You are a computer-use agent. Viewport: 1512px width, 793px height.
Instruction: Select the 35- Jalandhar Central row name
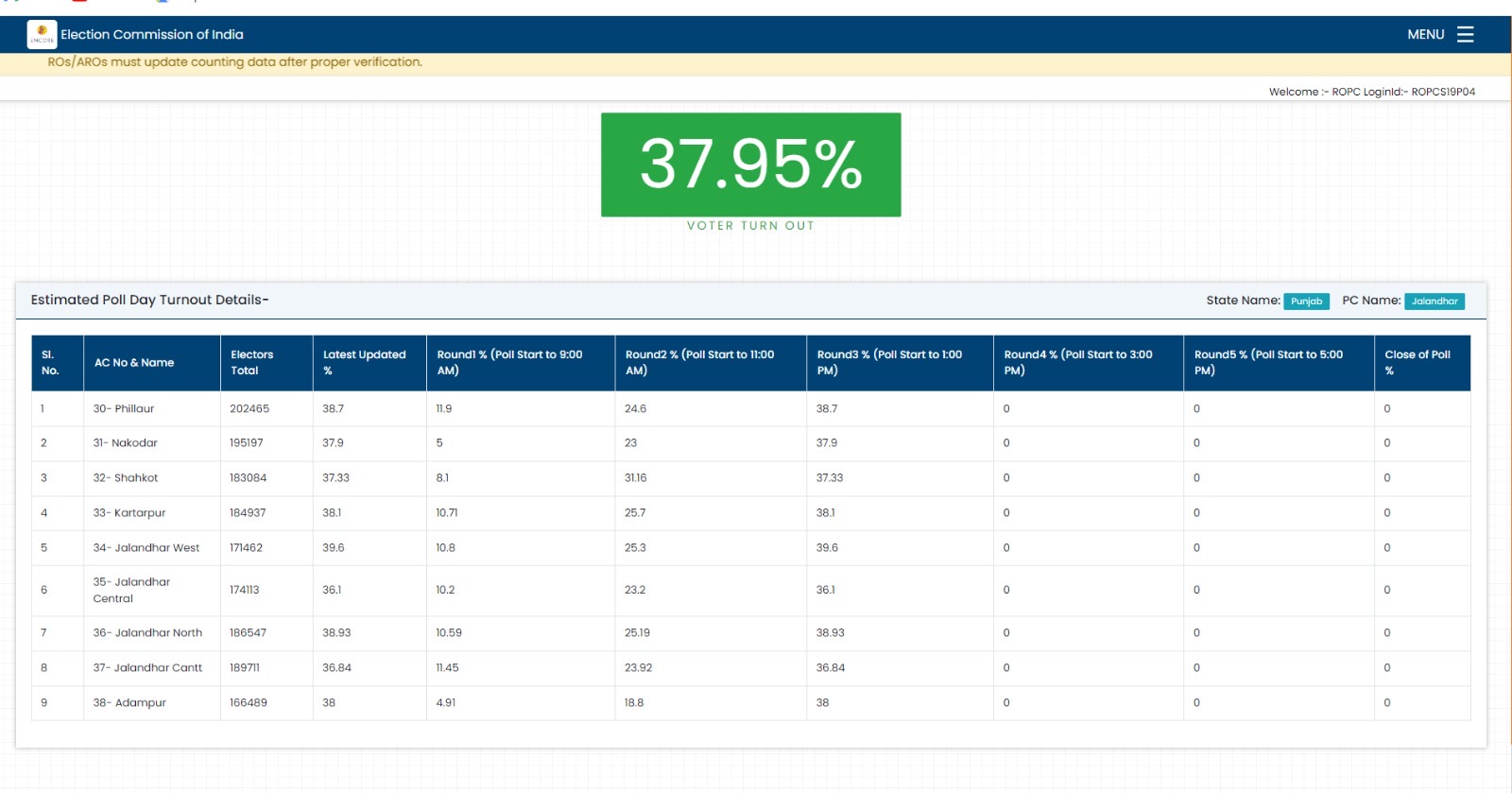pos(131,590)
